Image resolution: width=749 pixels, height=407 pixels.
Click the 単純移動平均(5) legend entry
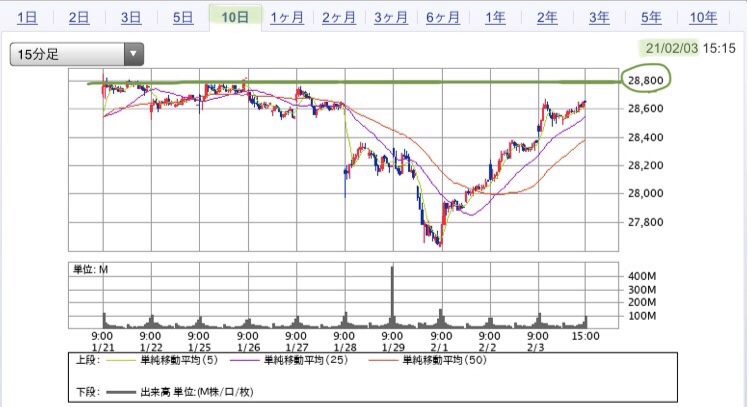pos(179,360)
